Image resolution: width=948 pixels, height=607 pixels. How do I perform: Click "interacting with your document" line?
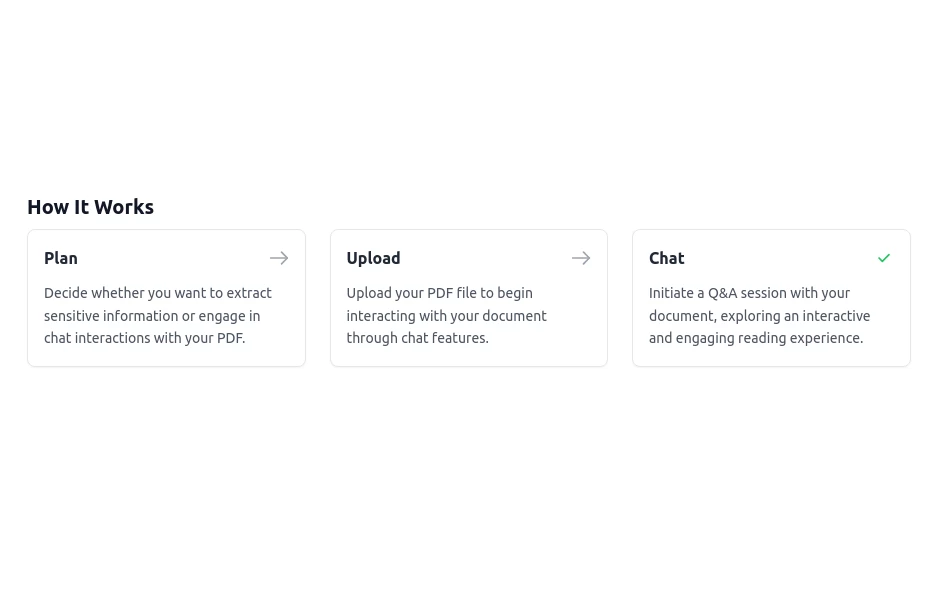(x=447, y=316)
